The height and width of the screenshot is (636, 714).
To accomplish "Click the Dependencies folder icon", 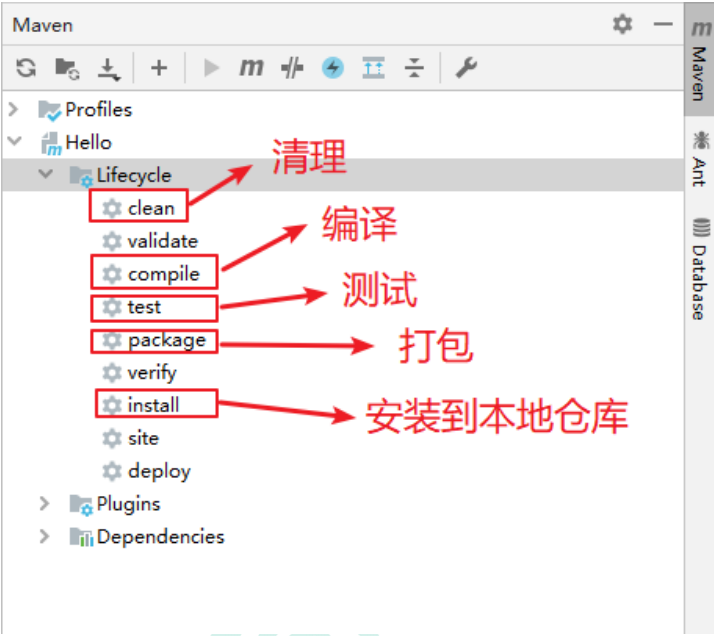I will [x=81, y=537].
